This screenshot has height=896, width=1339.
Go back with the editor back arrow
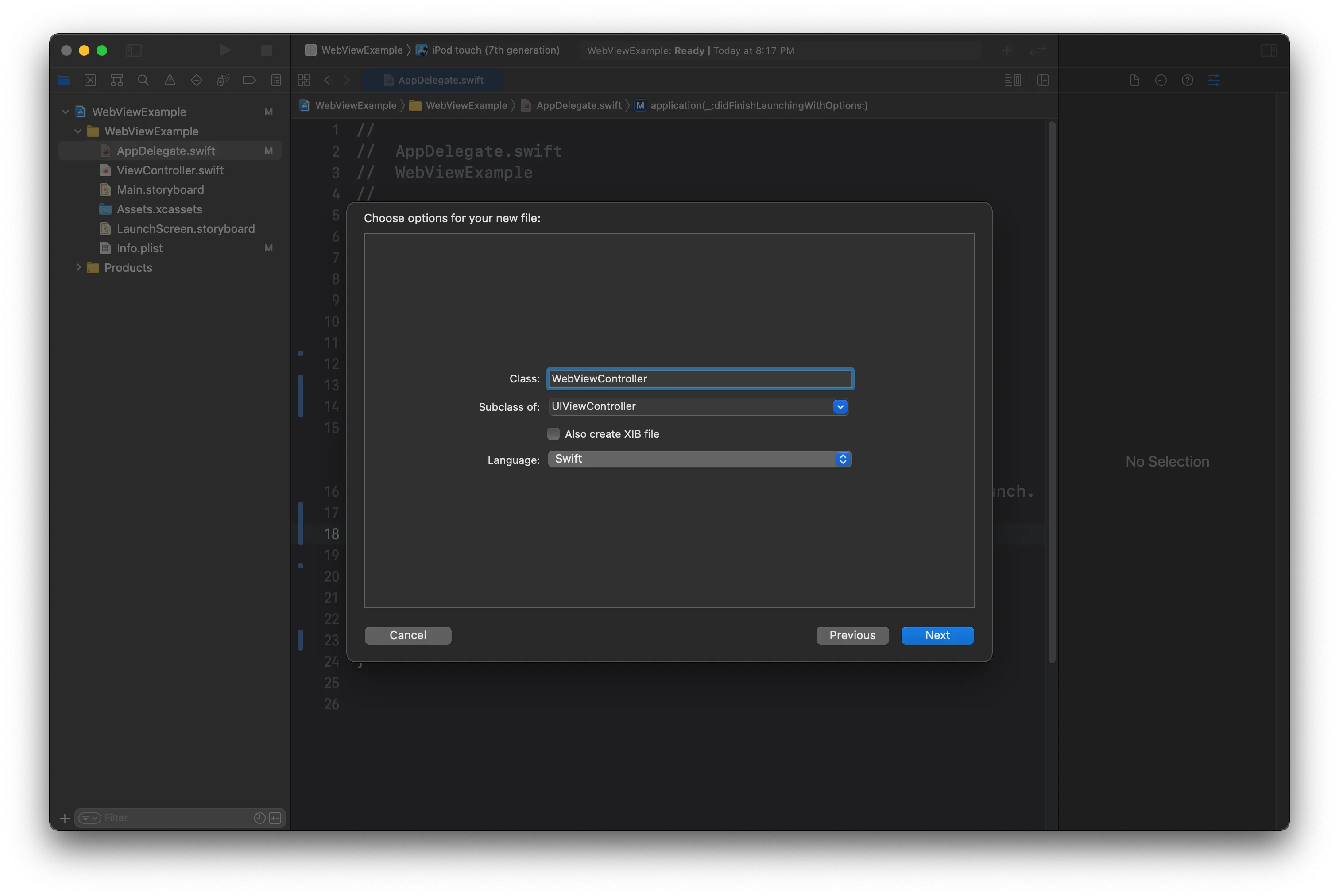(x=327, y=81)
